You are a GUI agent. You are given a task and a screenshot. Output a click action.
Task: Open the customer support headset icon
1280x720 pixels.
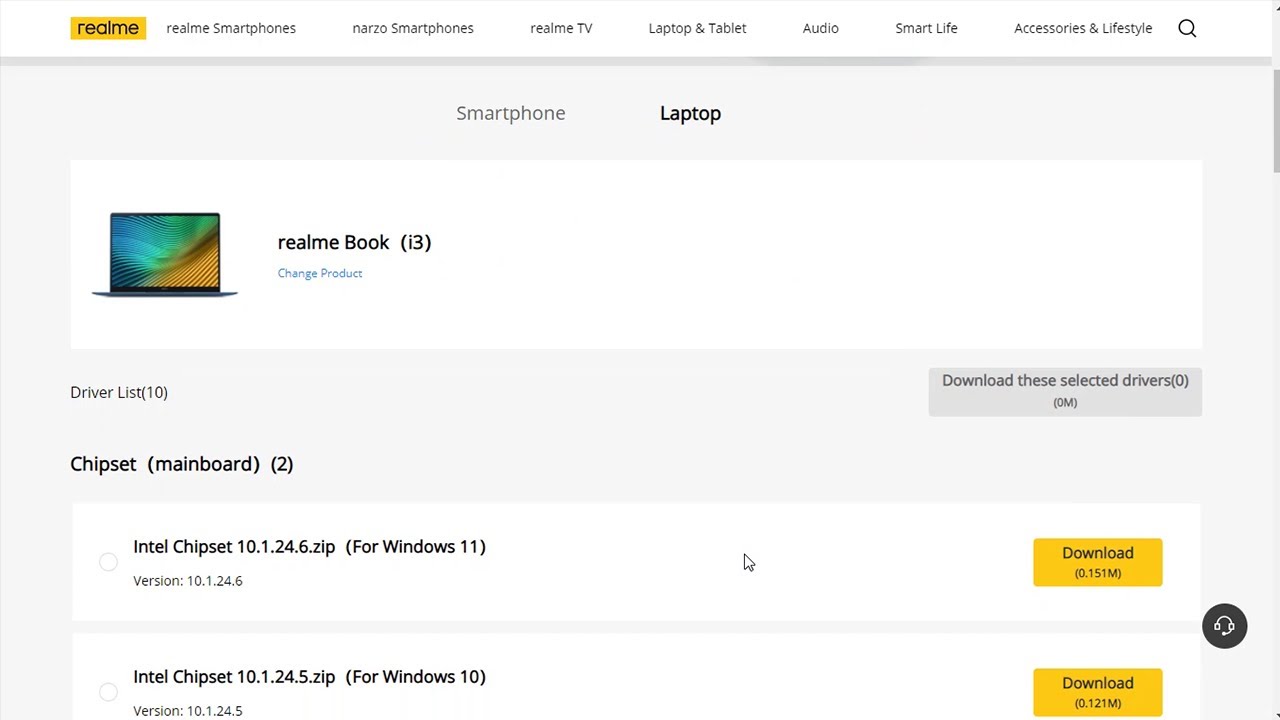1224,626
